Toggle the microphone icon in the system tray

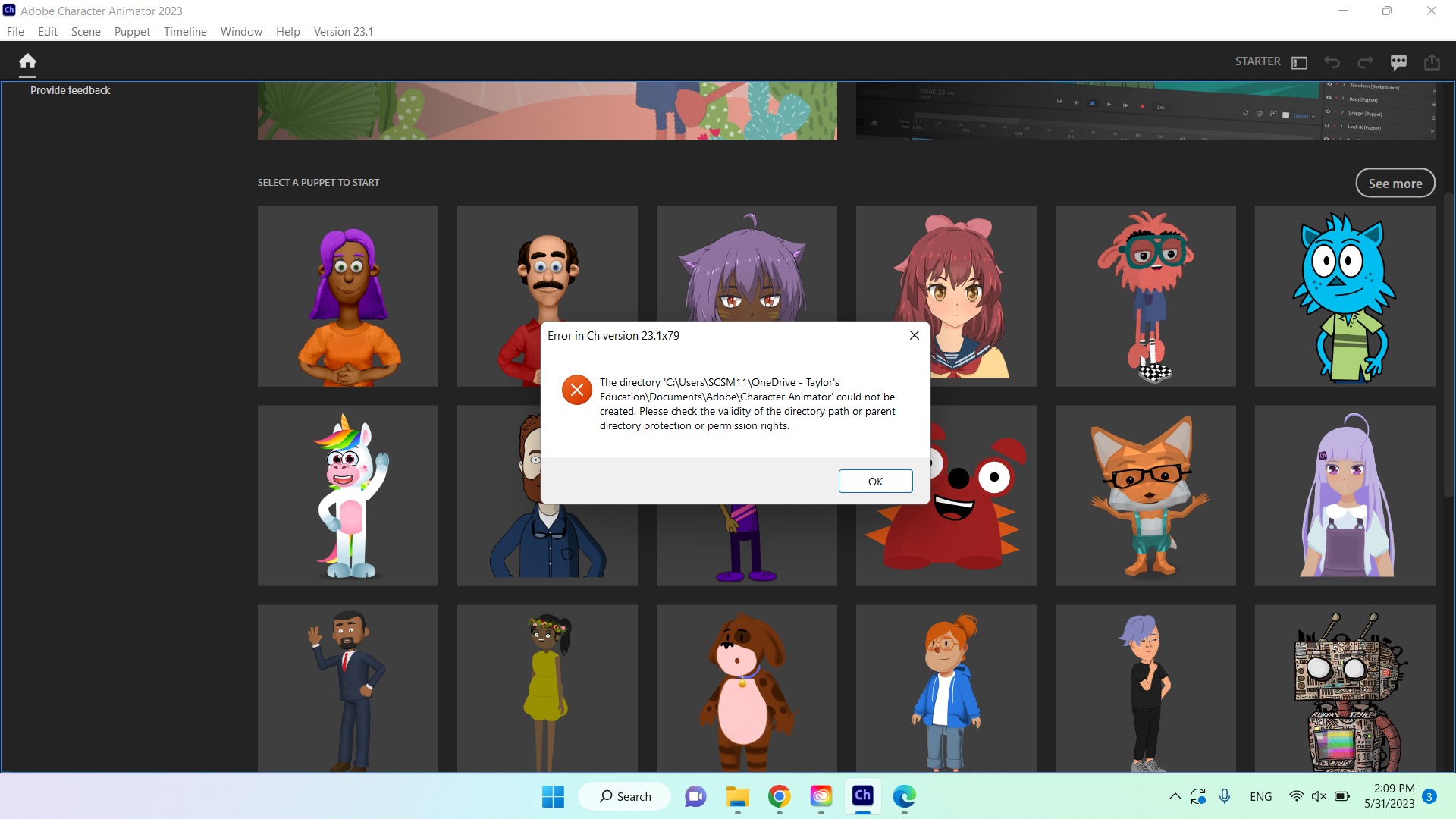point(1224,796)
